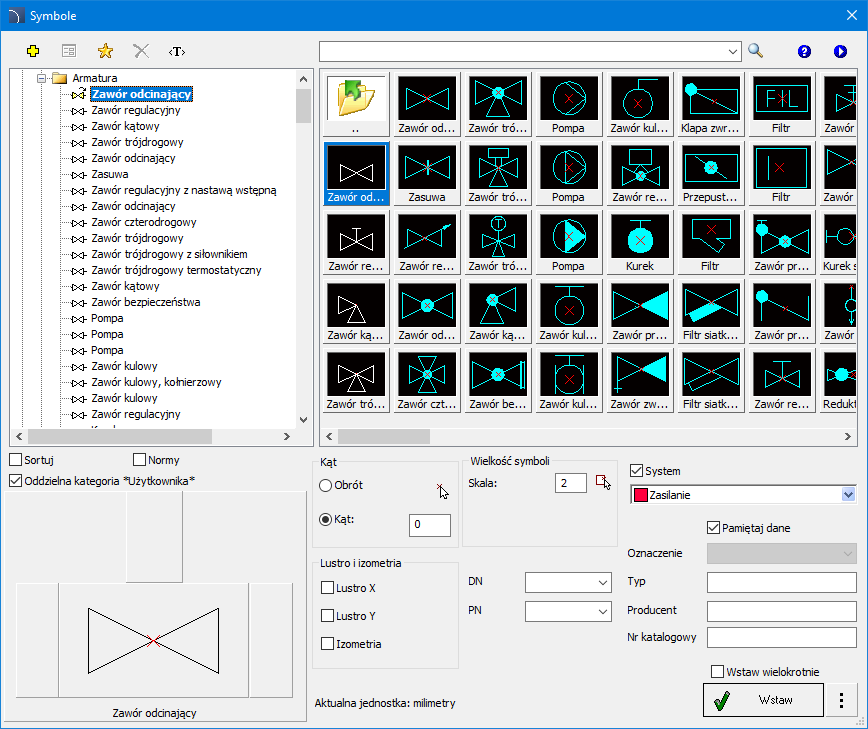
Task: Select Zawór bezpieczeństwa in the tree
Action: coord(145,302)
